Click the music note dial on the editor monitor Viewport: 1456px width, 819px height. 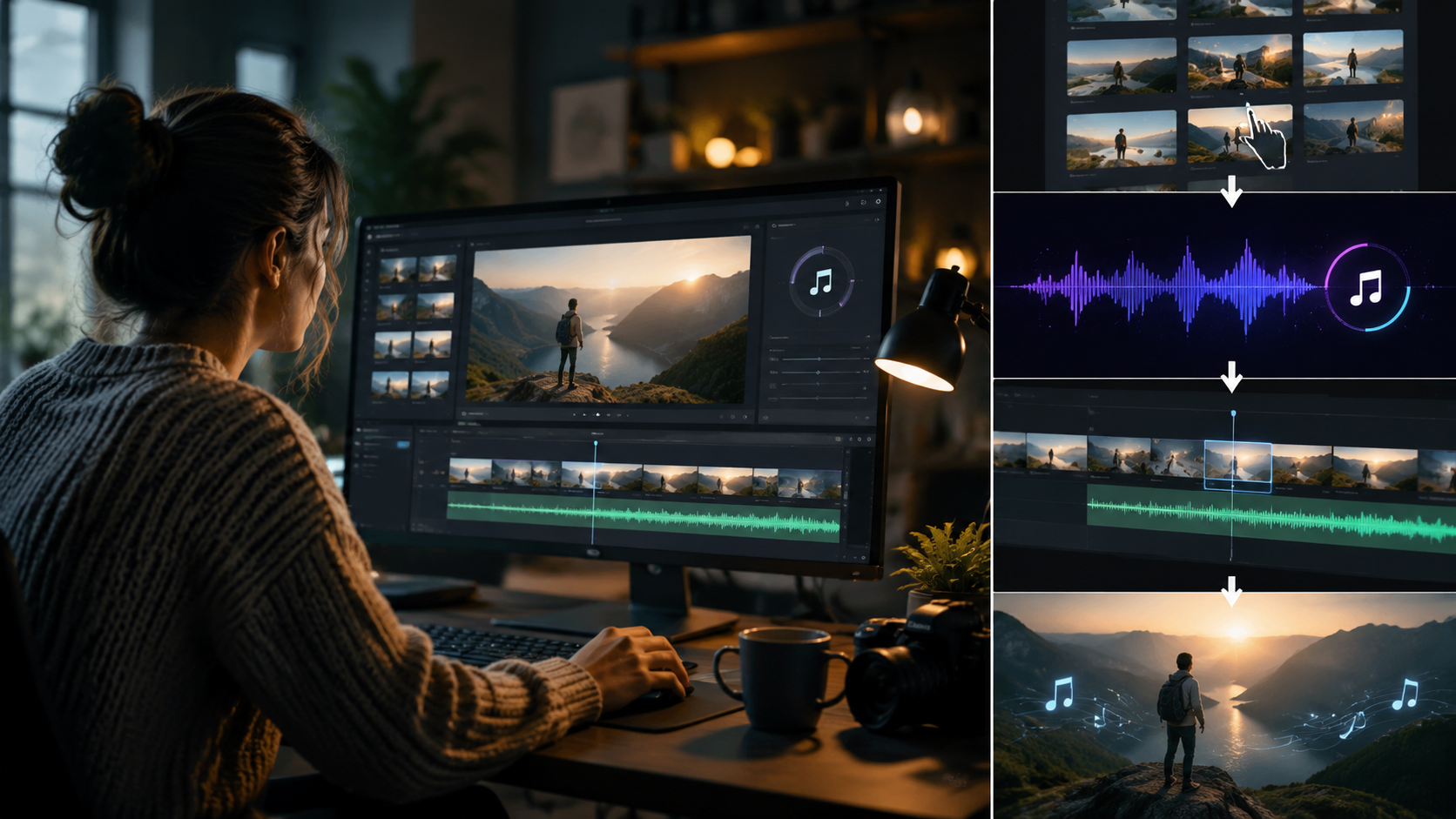point(821,282)
